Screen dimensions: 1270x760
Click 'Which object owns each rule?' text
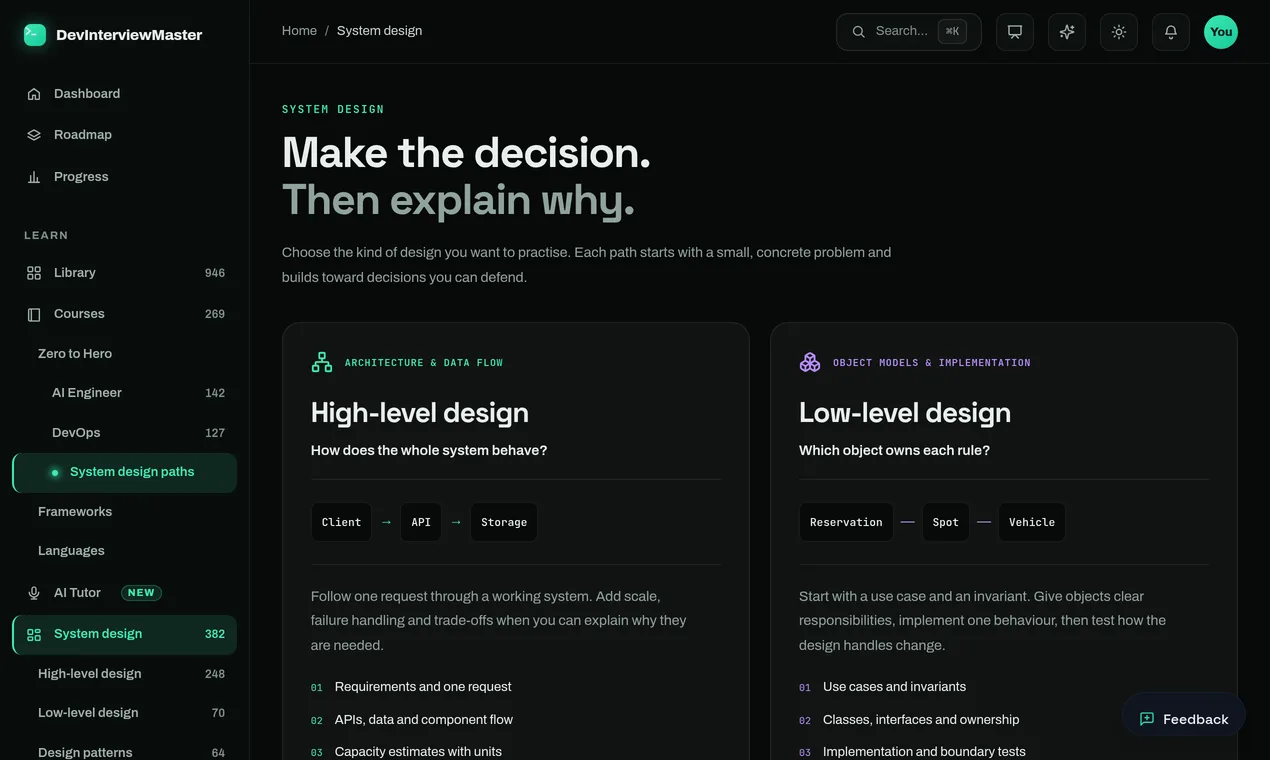[x=894, y=451]
